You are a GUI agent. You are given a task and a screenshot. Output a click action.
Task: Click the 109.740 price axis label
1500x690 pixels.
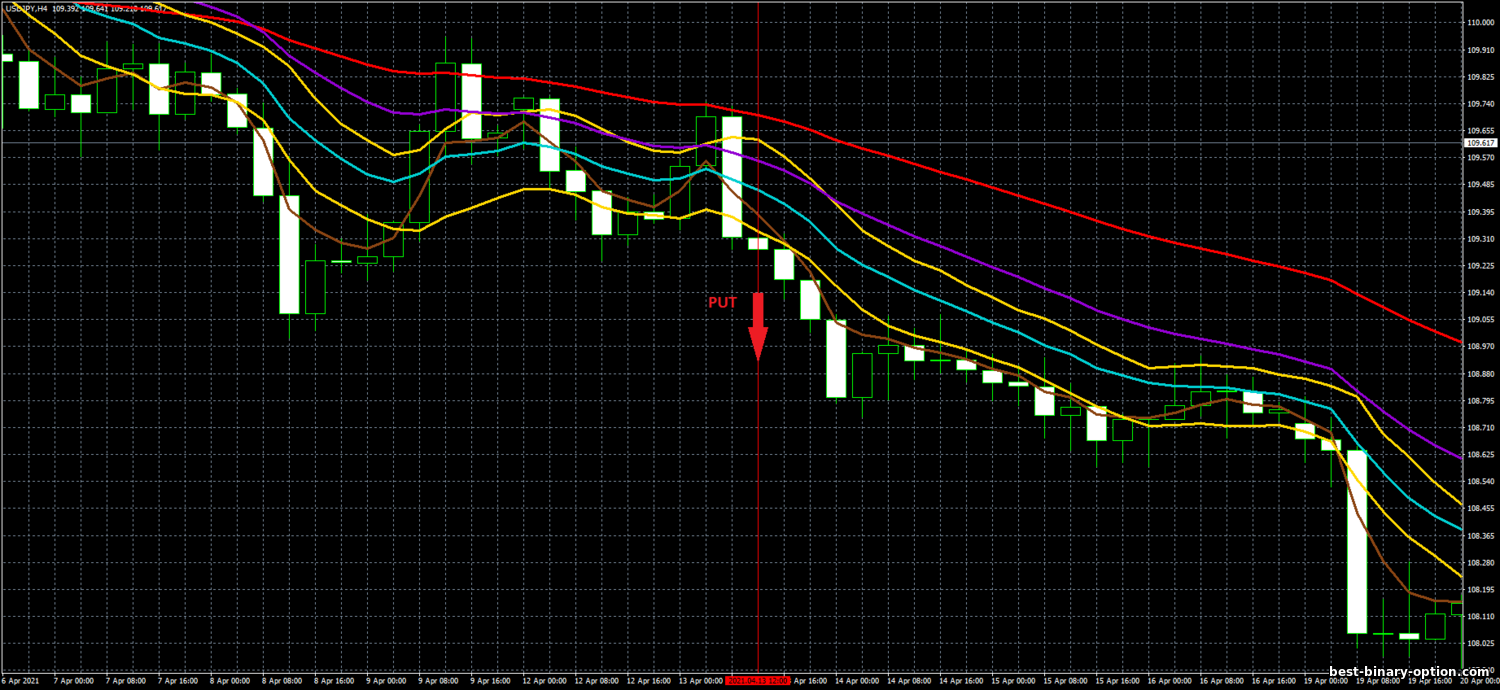1480,104
